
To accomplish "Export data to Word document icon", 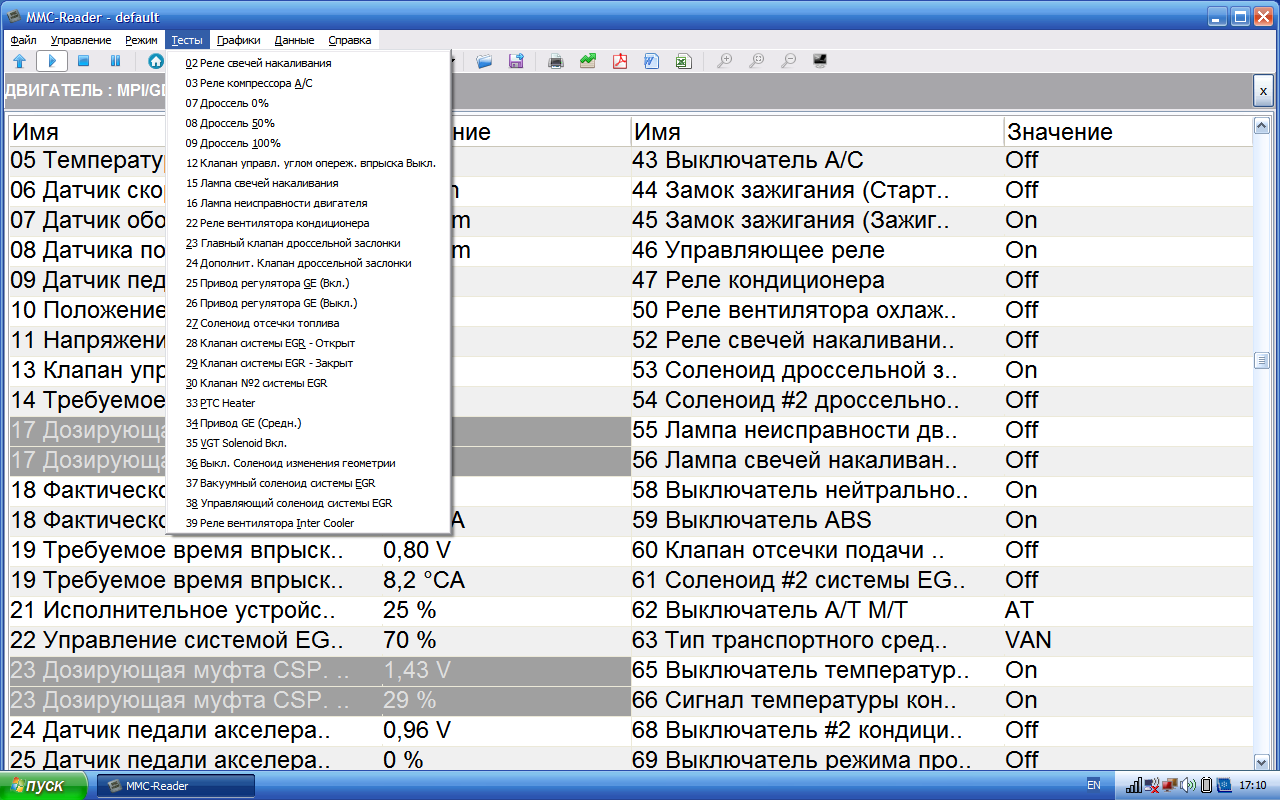I will click(x=651, y=61).
